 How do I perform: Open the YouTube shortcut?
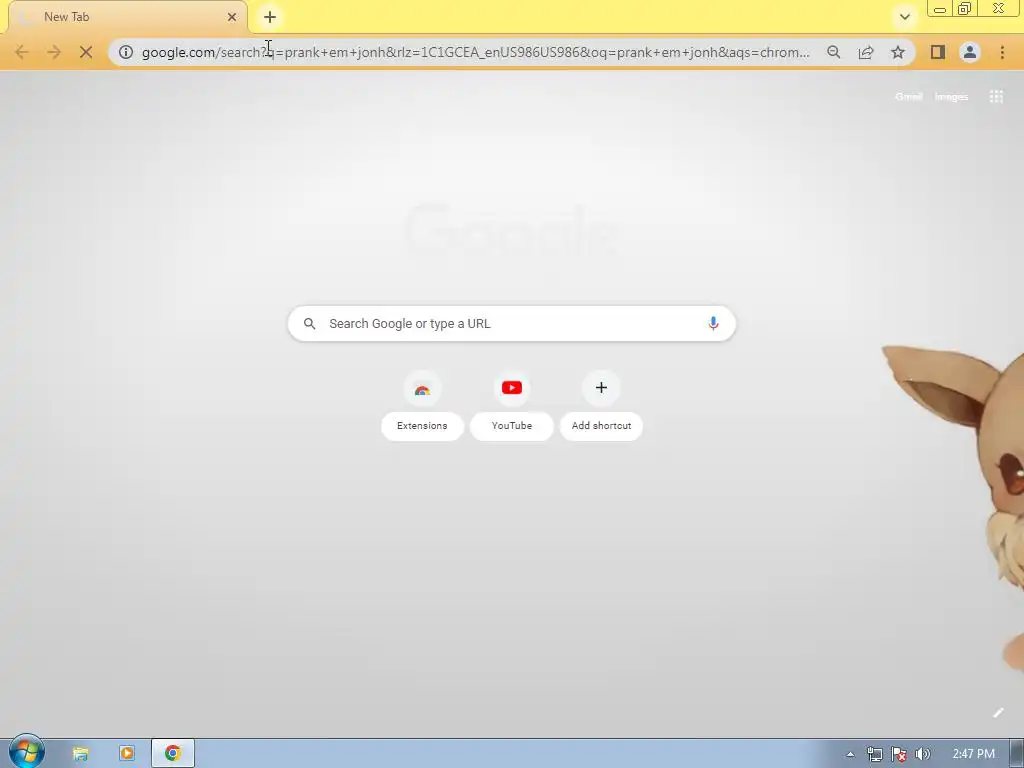click(x=512, y=405)
